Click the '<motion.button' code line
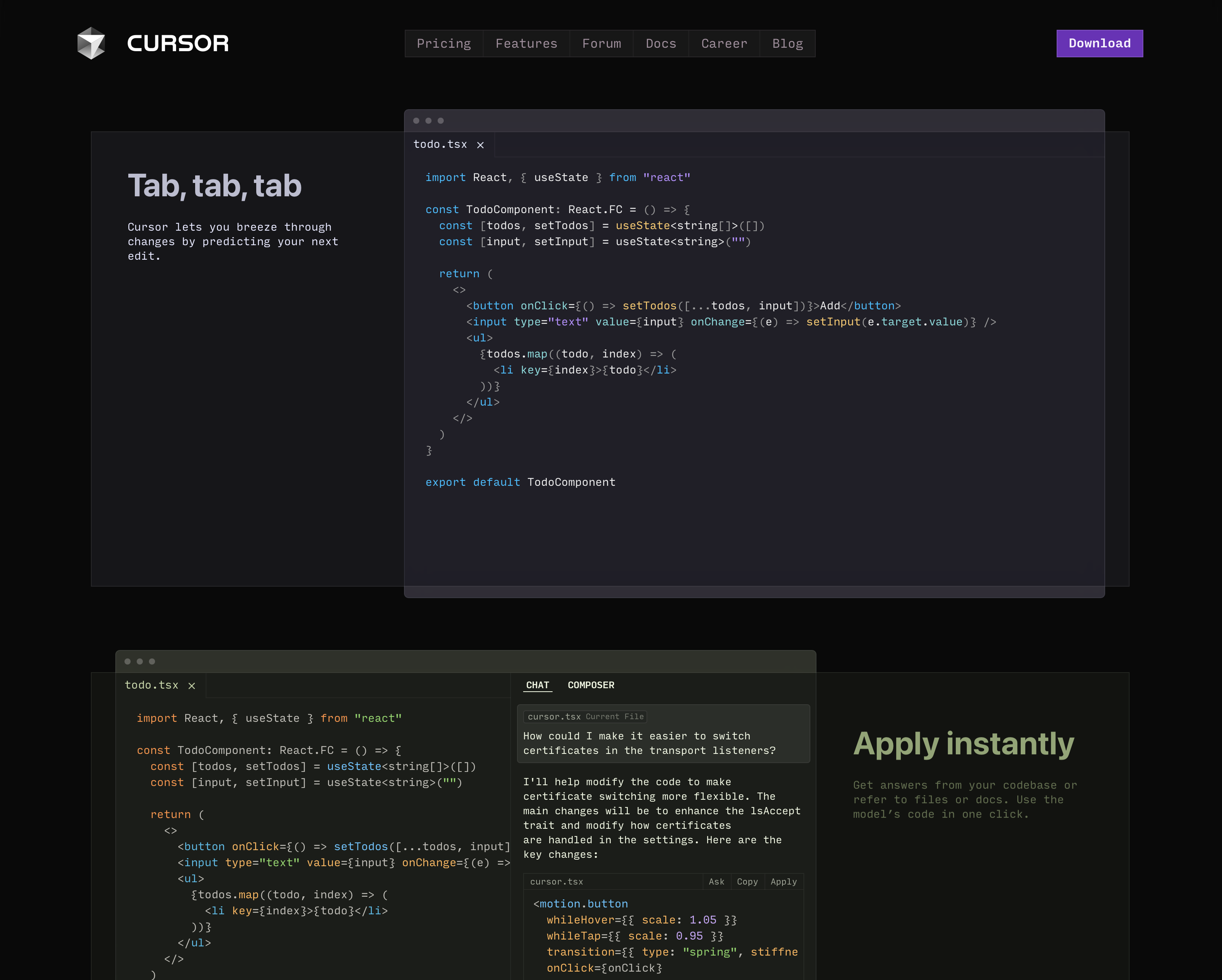 tap(580, 904)
